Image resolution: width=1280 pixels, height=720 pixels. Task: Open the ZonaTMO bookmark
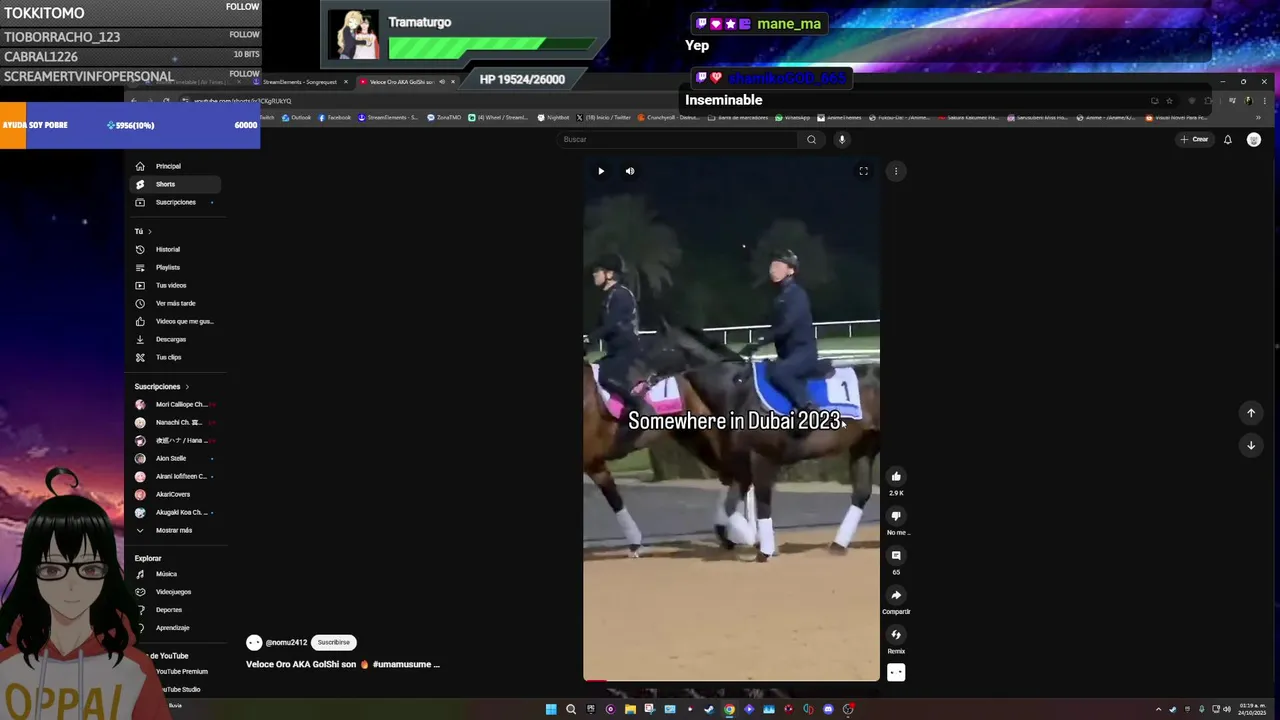pos(444,118)
